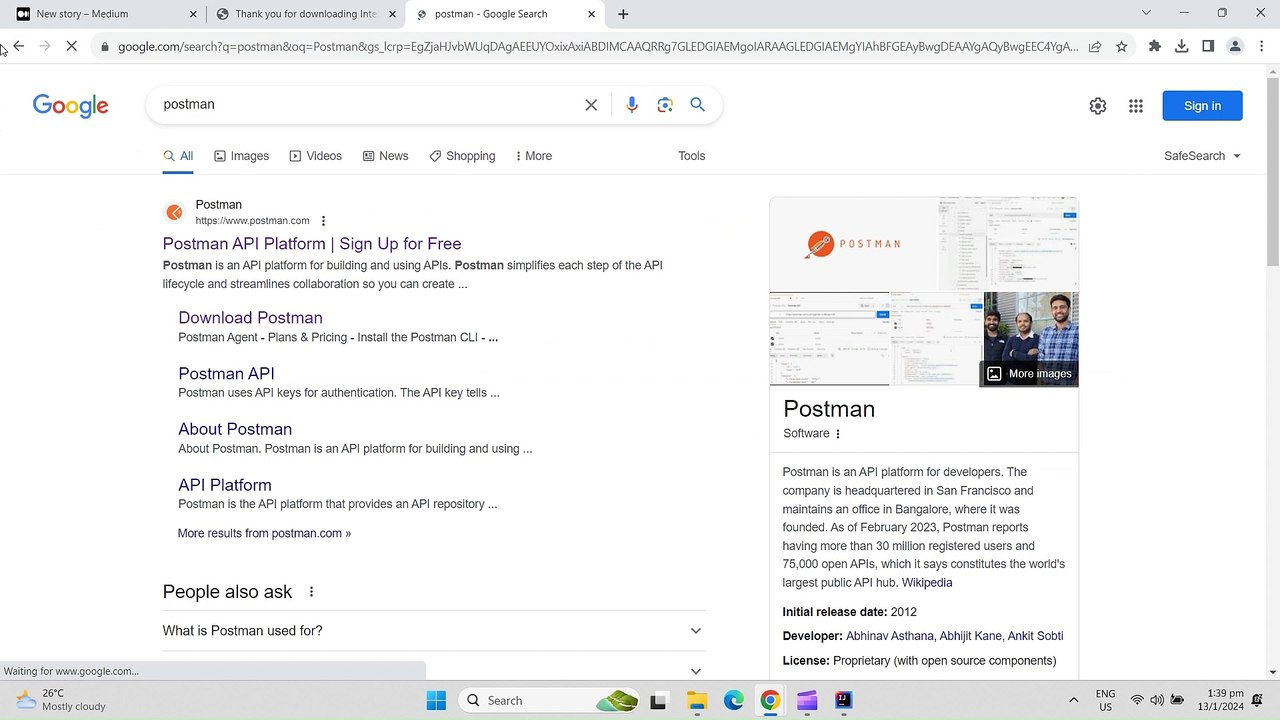Open Chrome extensions puzzle icon
The height and width of the screenshot is (720, 1280).
pos(1155,46)
